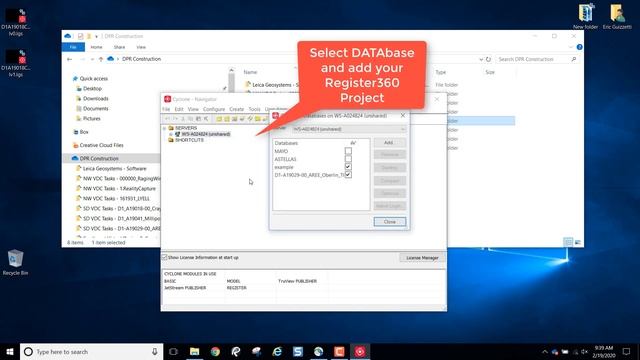The image size is (640, 360).
Task: Open Task View from taskbar
Action: [x=173, y=352]
